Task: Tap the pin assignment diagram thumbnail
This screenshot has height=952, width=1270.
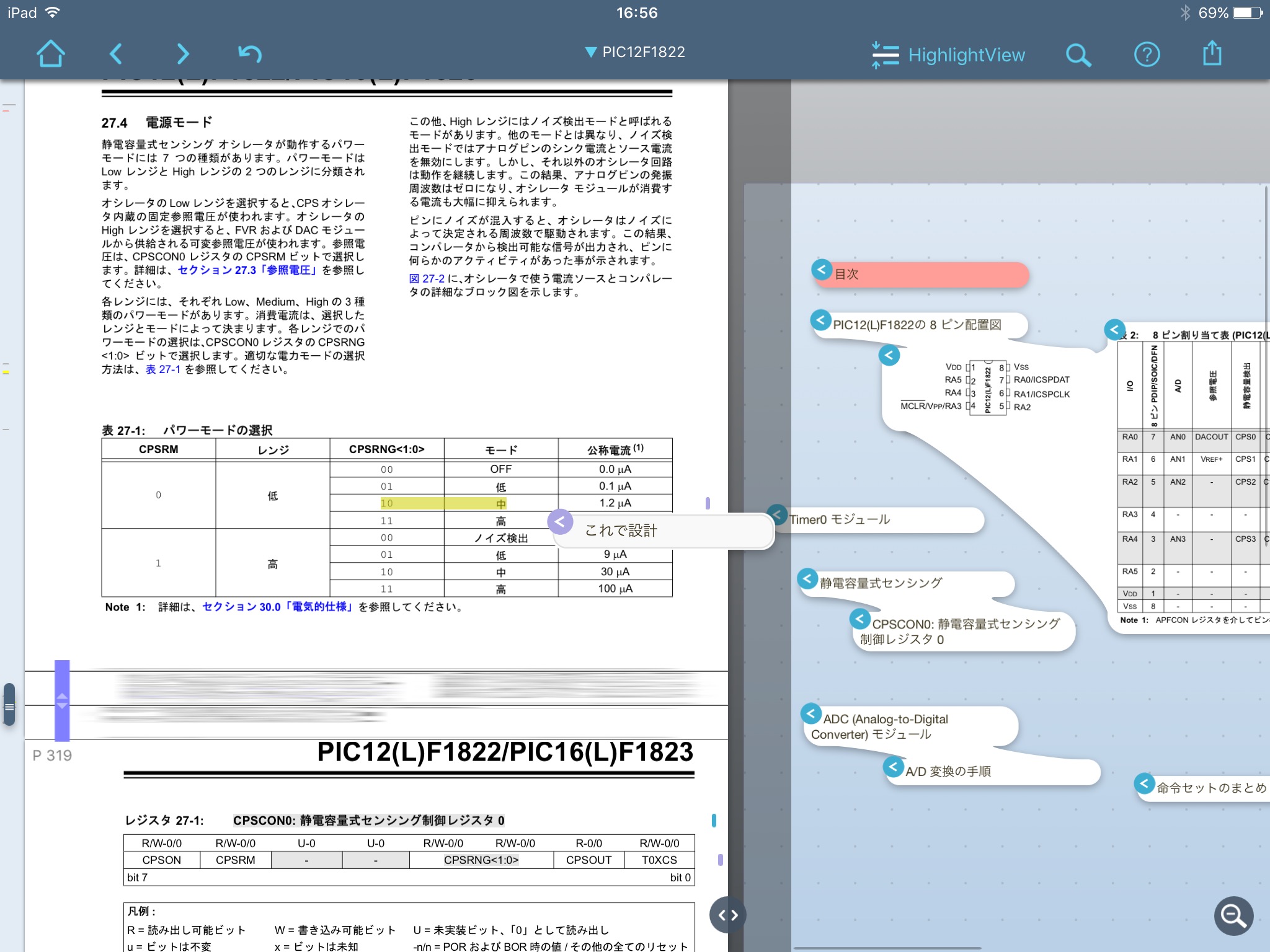Action: click(x=986, y=387)
